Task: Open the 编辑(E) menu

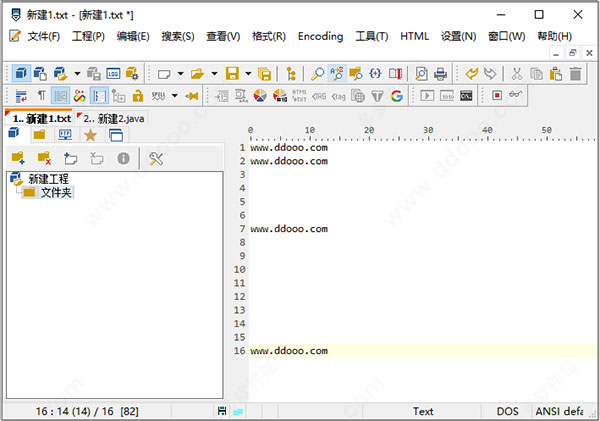Action: [x=133, y=36]
